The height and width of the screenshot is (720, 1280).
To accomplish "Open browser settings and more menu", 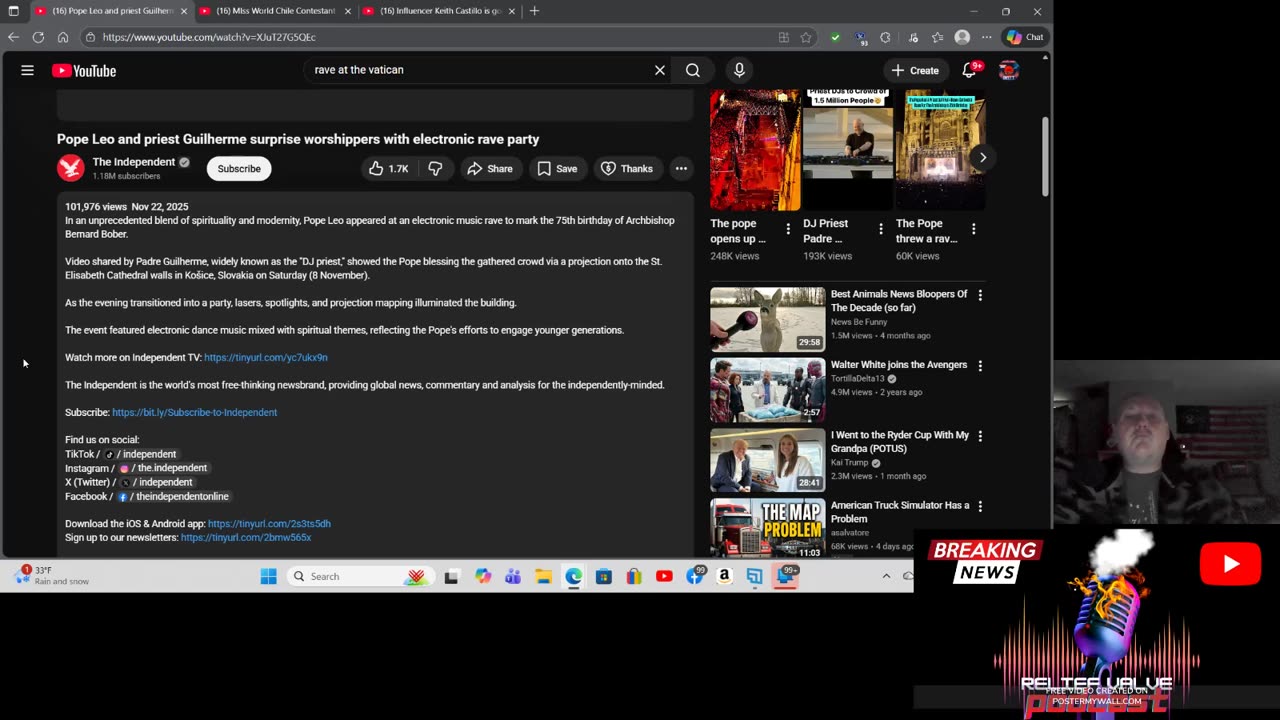I will click(x=987, y=37).
